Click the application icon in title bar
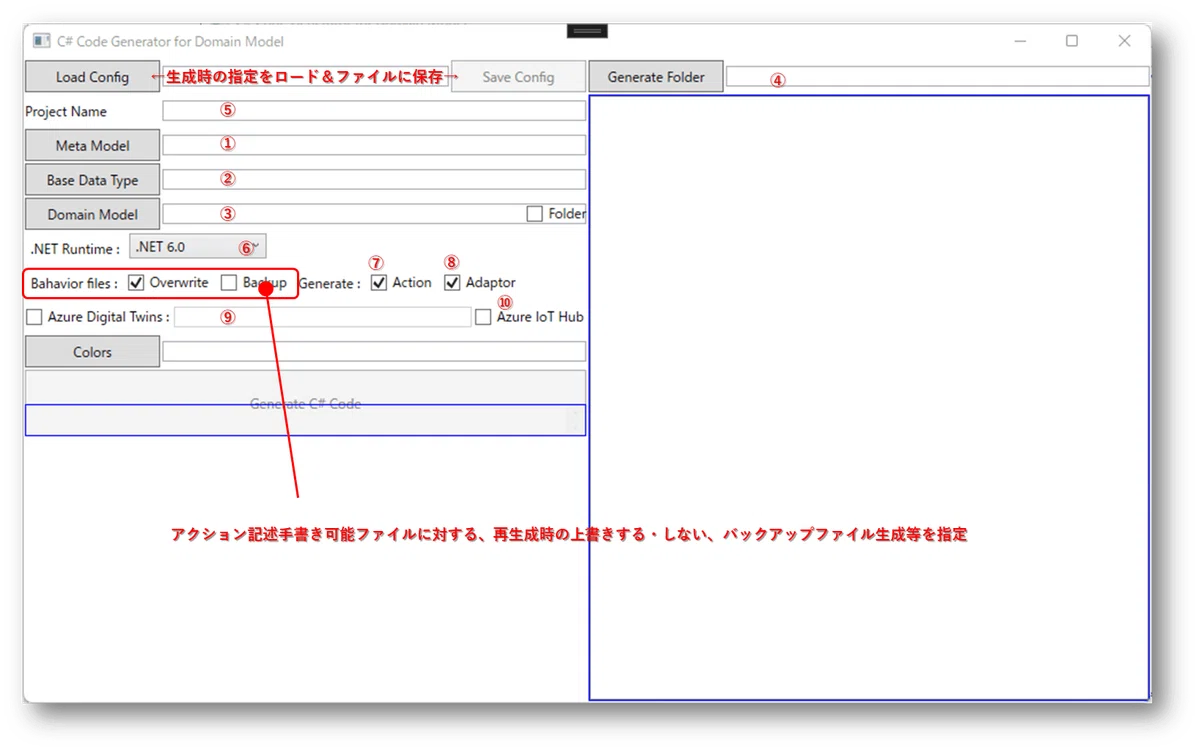The width and height of the screenshot is (1200, 751). coord(41,41)
